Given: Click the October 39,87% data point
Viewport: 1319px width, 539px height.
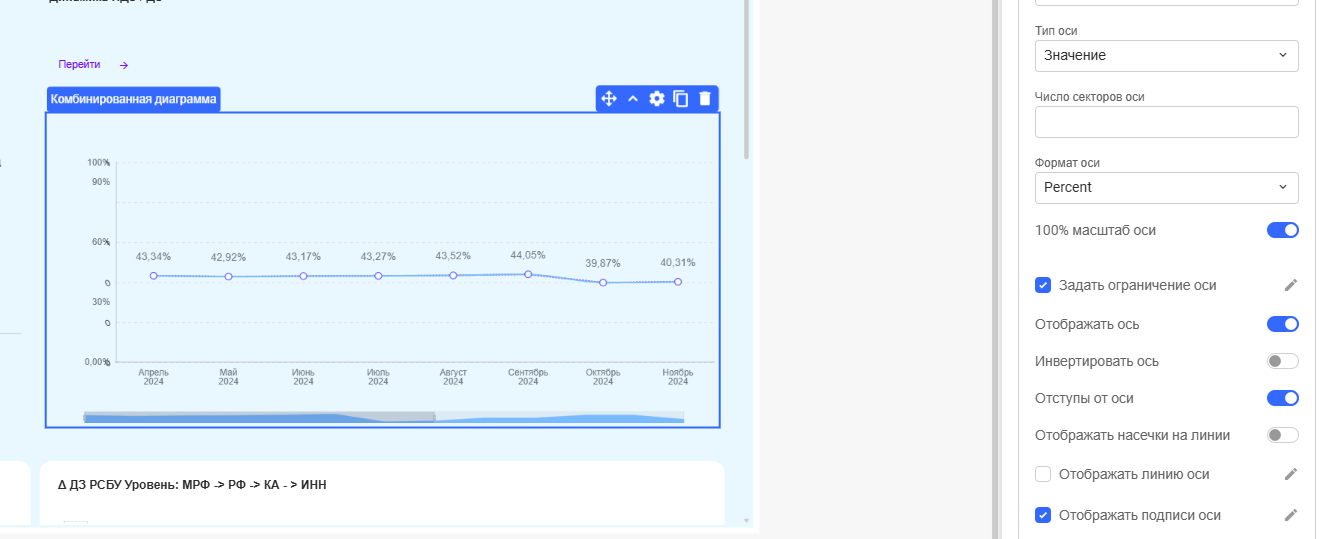Looking at the screenshot, I should 603,283.
